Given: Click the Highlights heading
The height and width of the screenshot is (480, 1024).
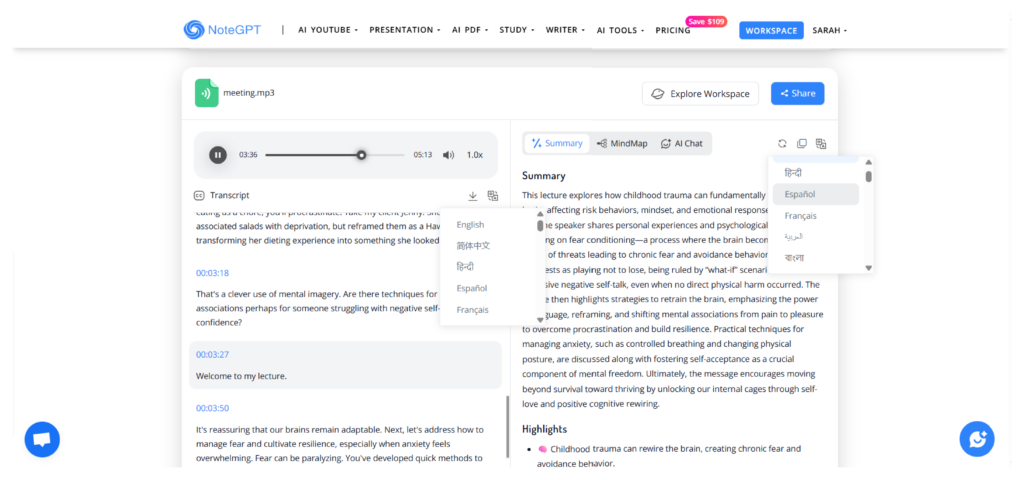Looking at the screenshot, I should point(545,429).
